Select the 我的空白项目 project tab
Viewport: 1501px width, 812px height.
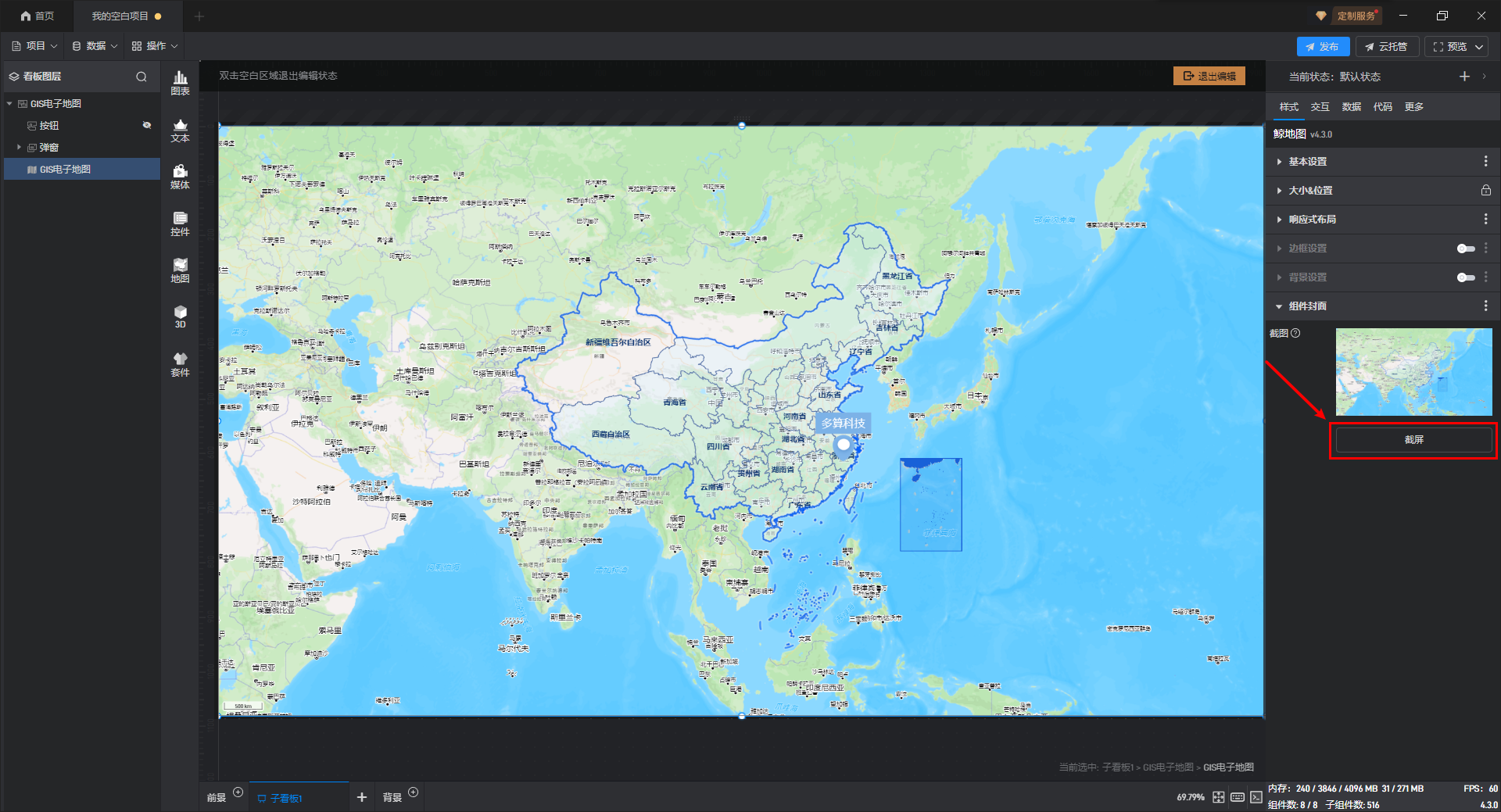pyautogui.click(x=127, y=16)
